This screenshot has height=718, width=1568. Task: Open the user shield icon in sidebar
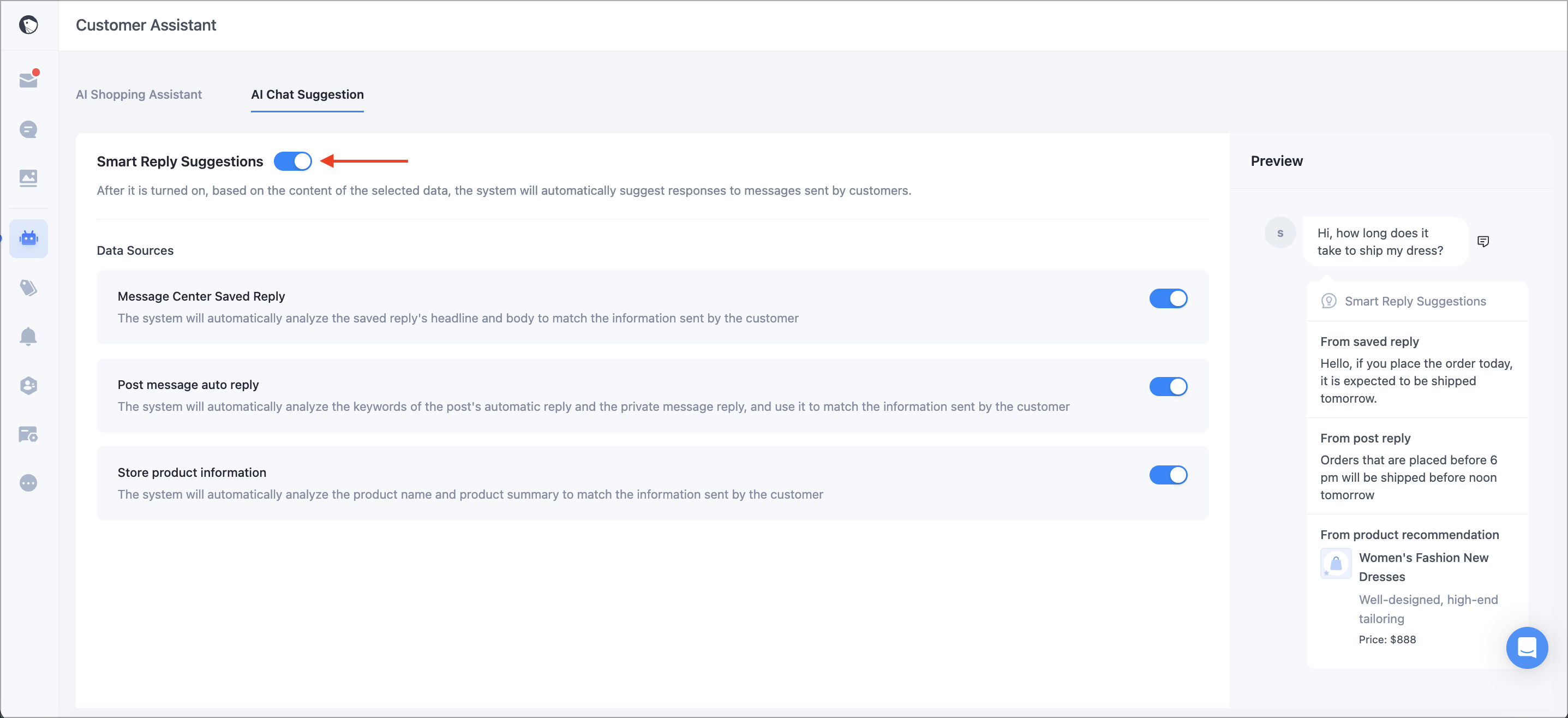coord(28,385)
